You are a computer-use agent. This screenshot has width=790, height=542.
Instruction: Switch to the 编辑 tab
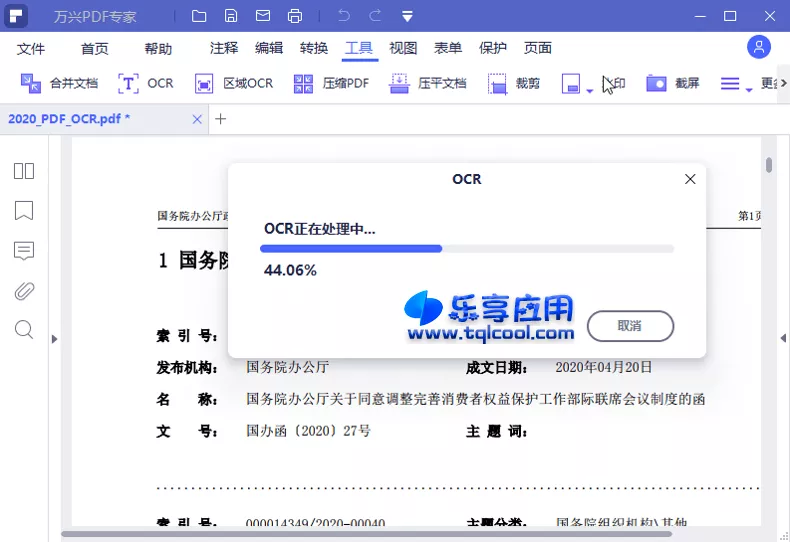(x=269, y=48)
